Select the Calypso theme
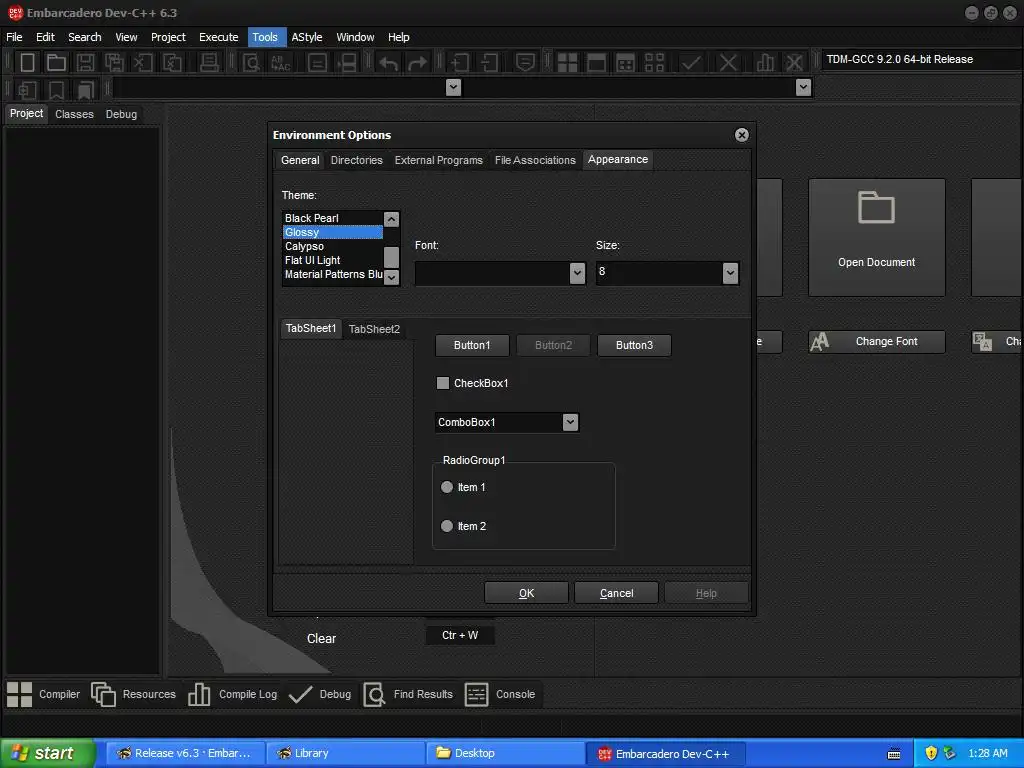1024x768 pixels. 333,246
